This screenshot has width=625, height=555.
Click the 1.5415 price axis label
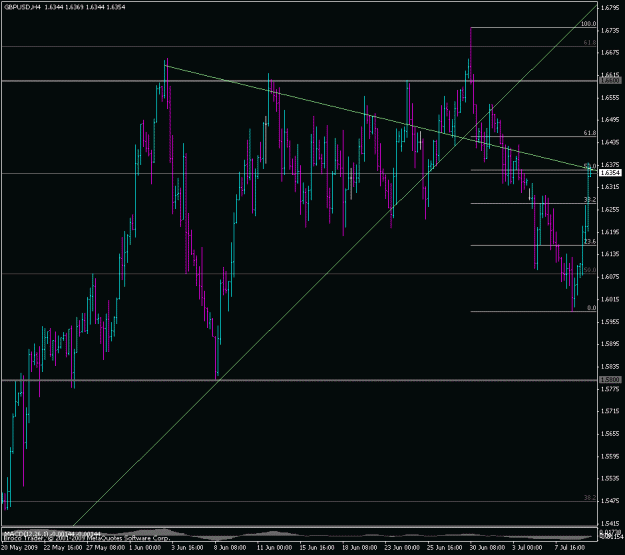click(610, 524)
